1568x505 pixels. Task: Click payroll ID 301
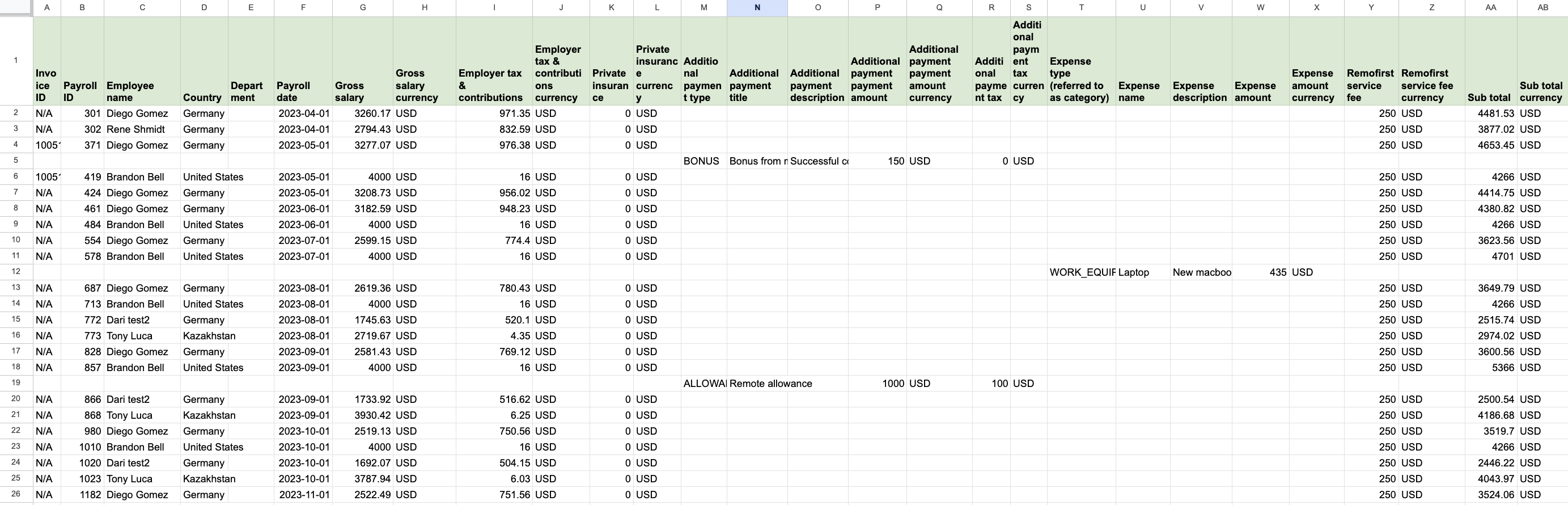(82, 113)
